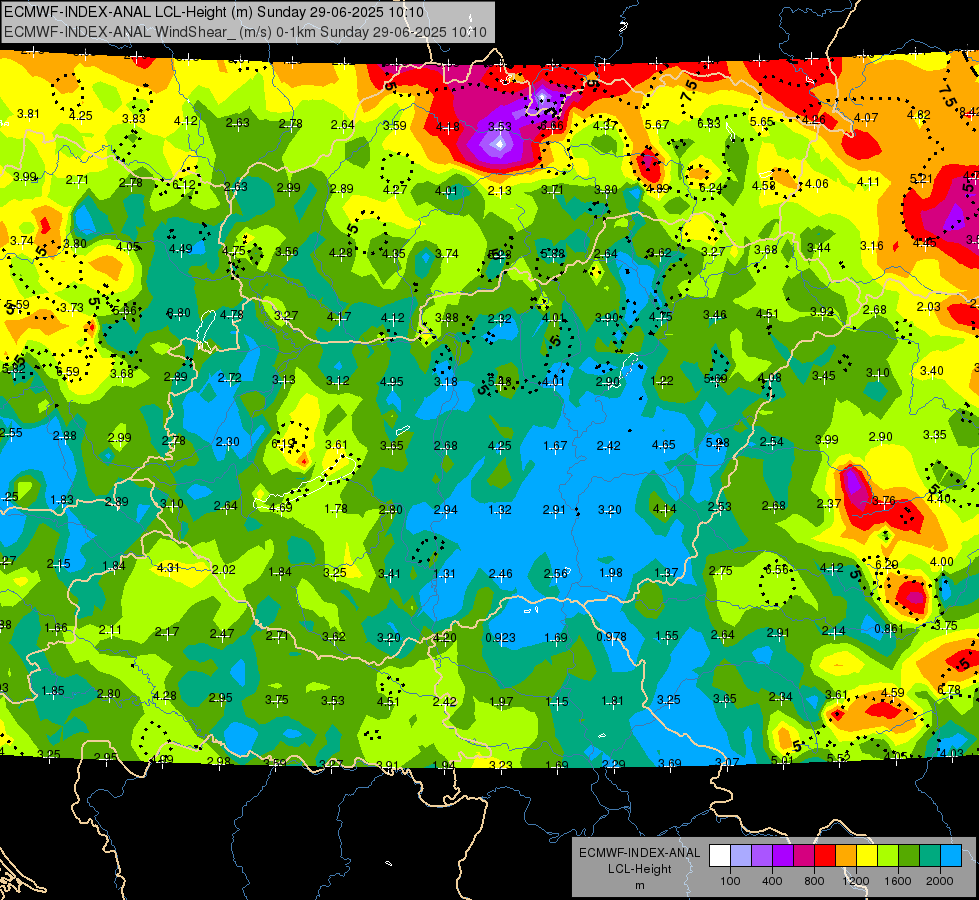The height and width of the screenshot is (900, 979).
Task: Click the map value 6.78
Action: tap(949, 690)
